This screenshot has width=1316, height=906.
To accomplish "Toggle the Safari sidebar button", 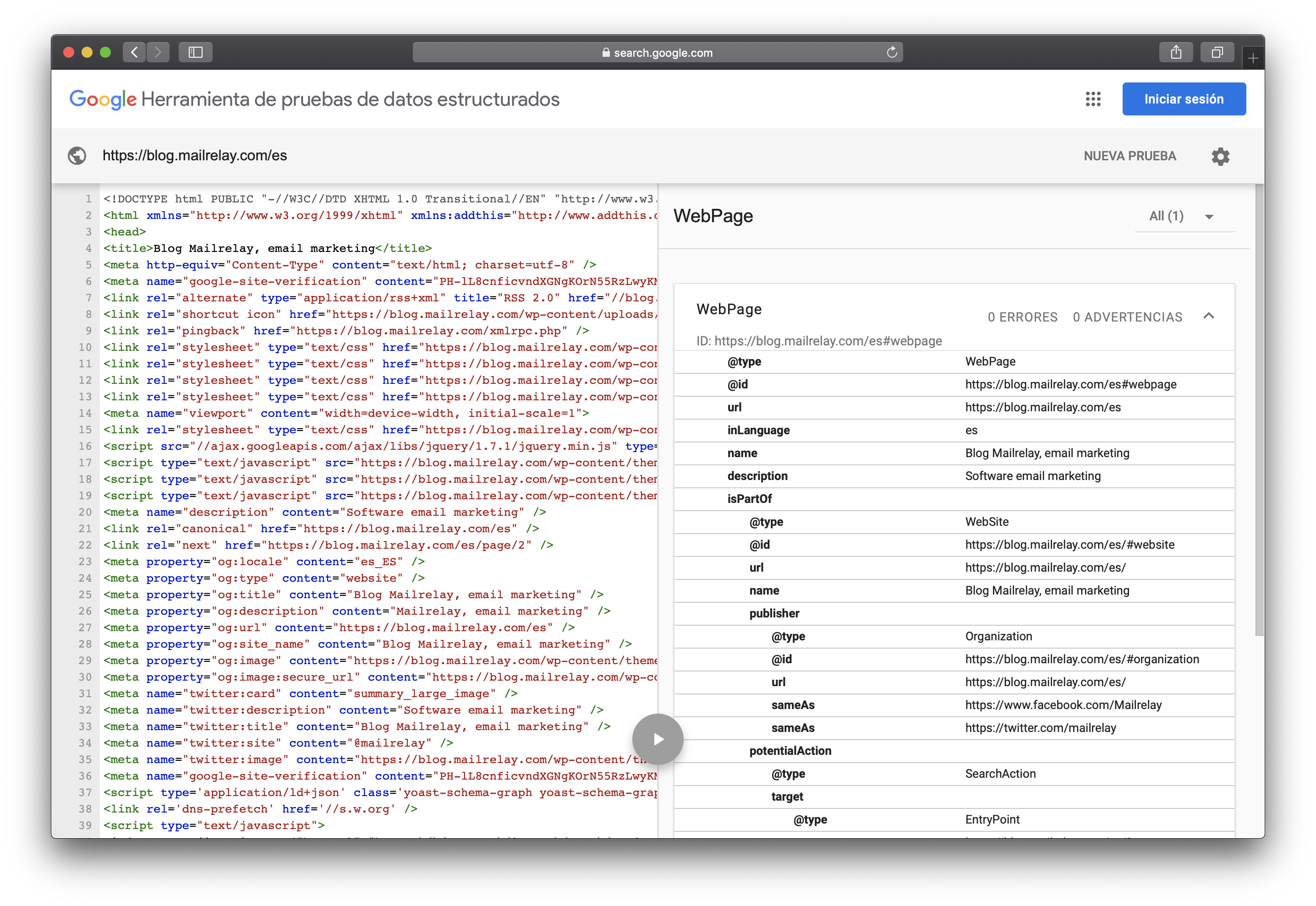I will (x=195, y=52).
